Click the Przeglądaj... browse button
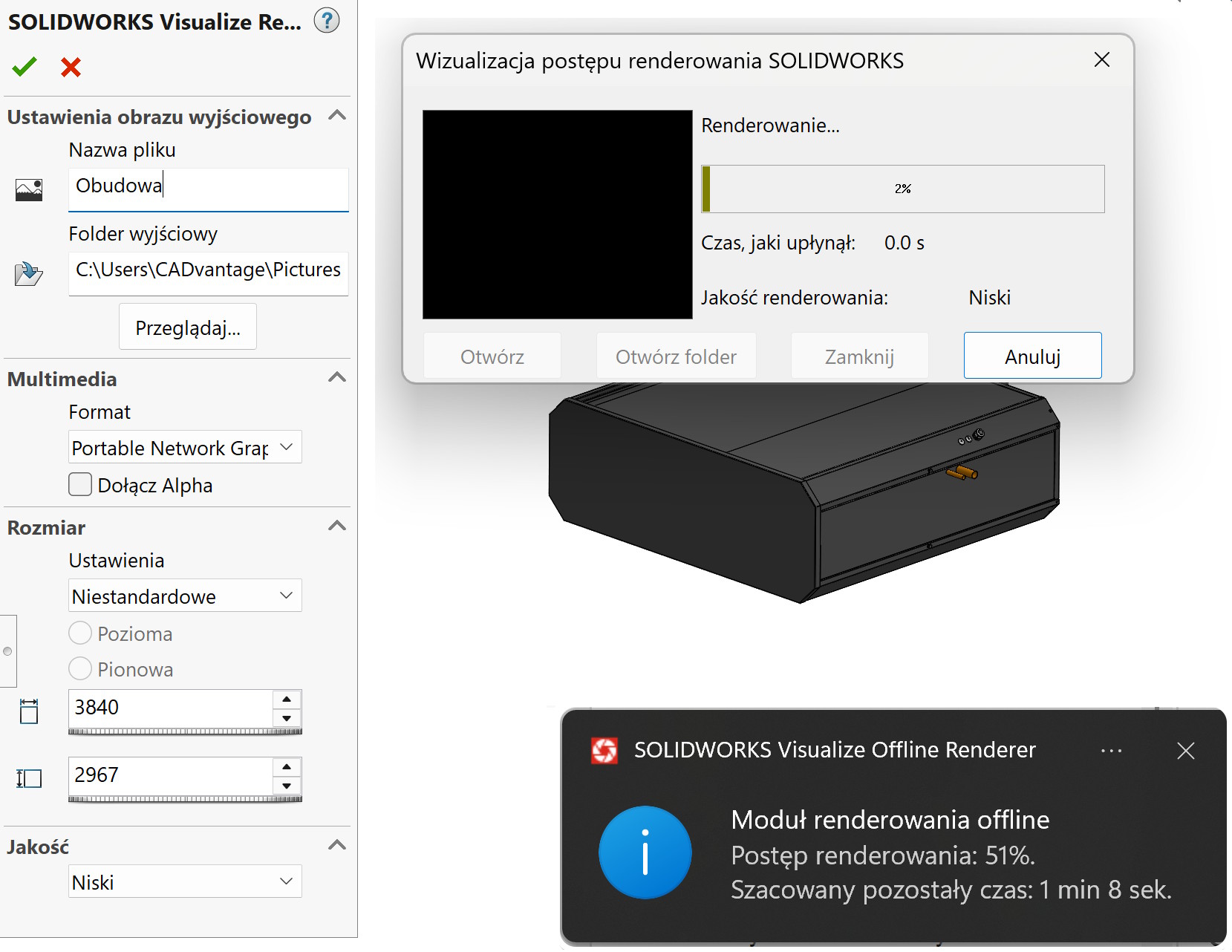 [188, 327]
